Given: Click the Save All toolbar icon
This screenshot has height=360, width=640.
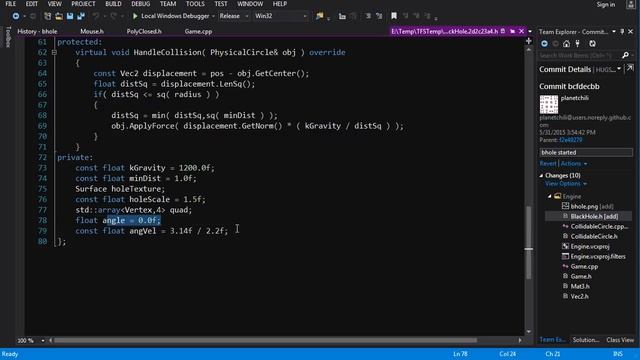Looking at the screenshot, I should coord(81,16).
